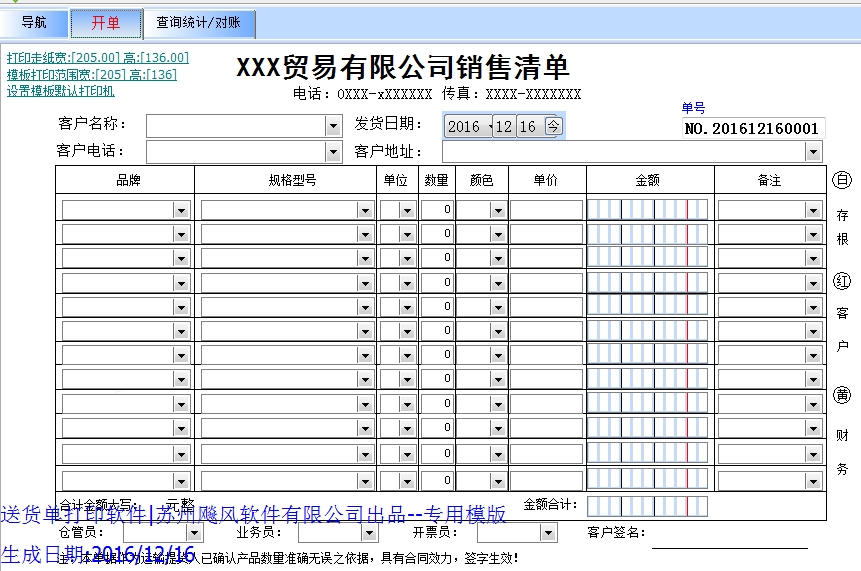Open tenth row 单位 dropdown
The image size is (861, 571).
407,428
